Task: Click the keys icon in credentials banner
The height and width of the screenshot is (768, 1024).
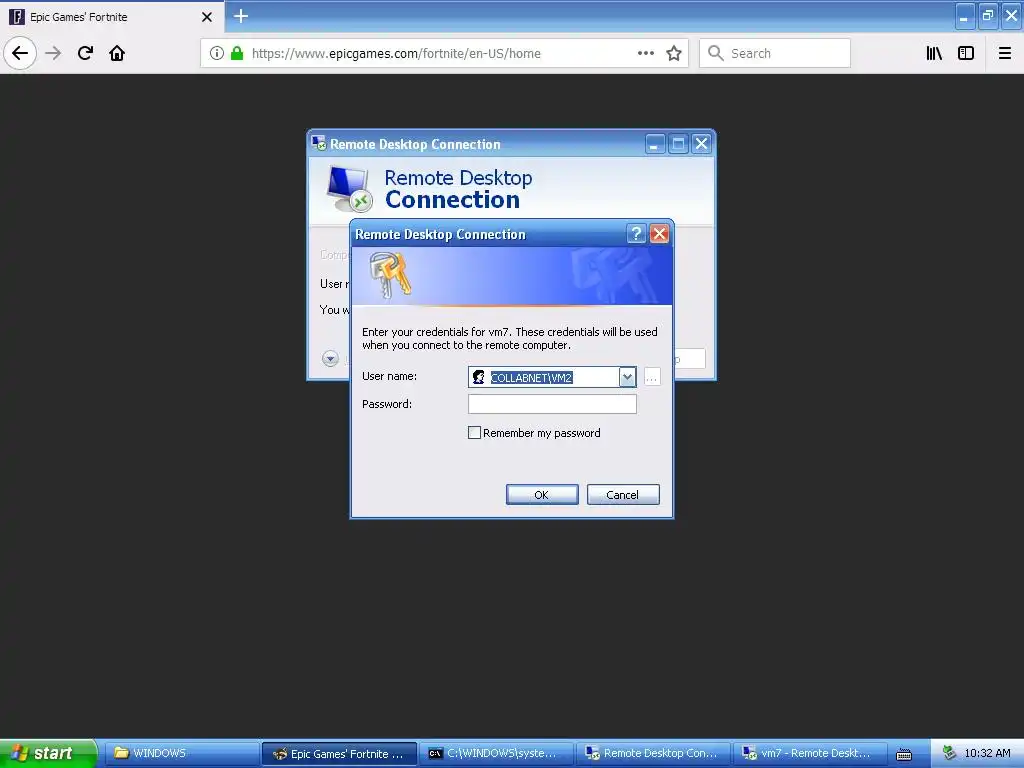Action: click(x=390, y=276)
